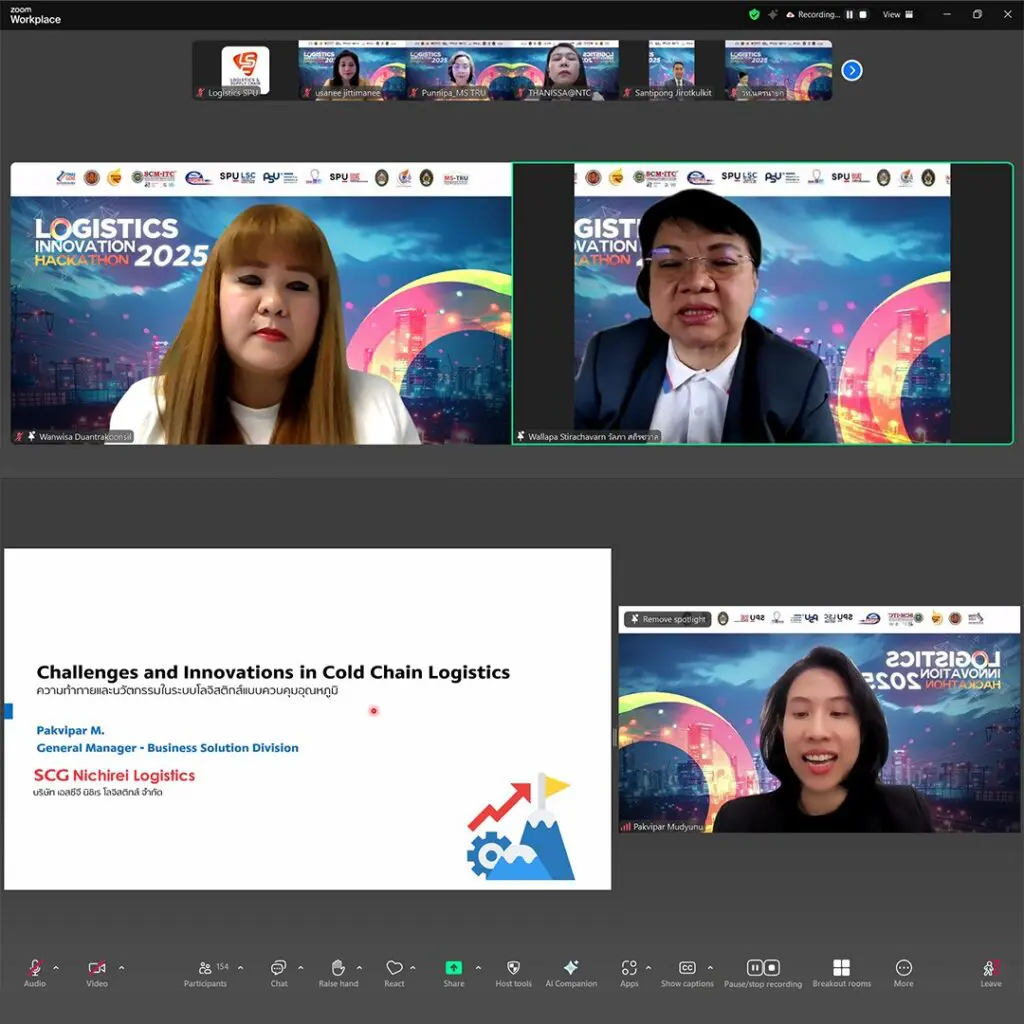Show next page of participant thumbnails
The width and height of the screenshot is (1024, 1024).
tap(852, 70)
